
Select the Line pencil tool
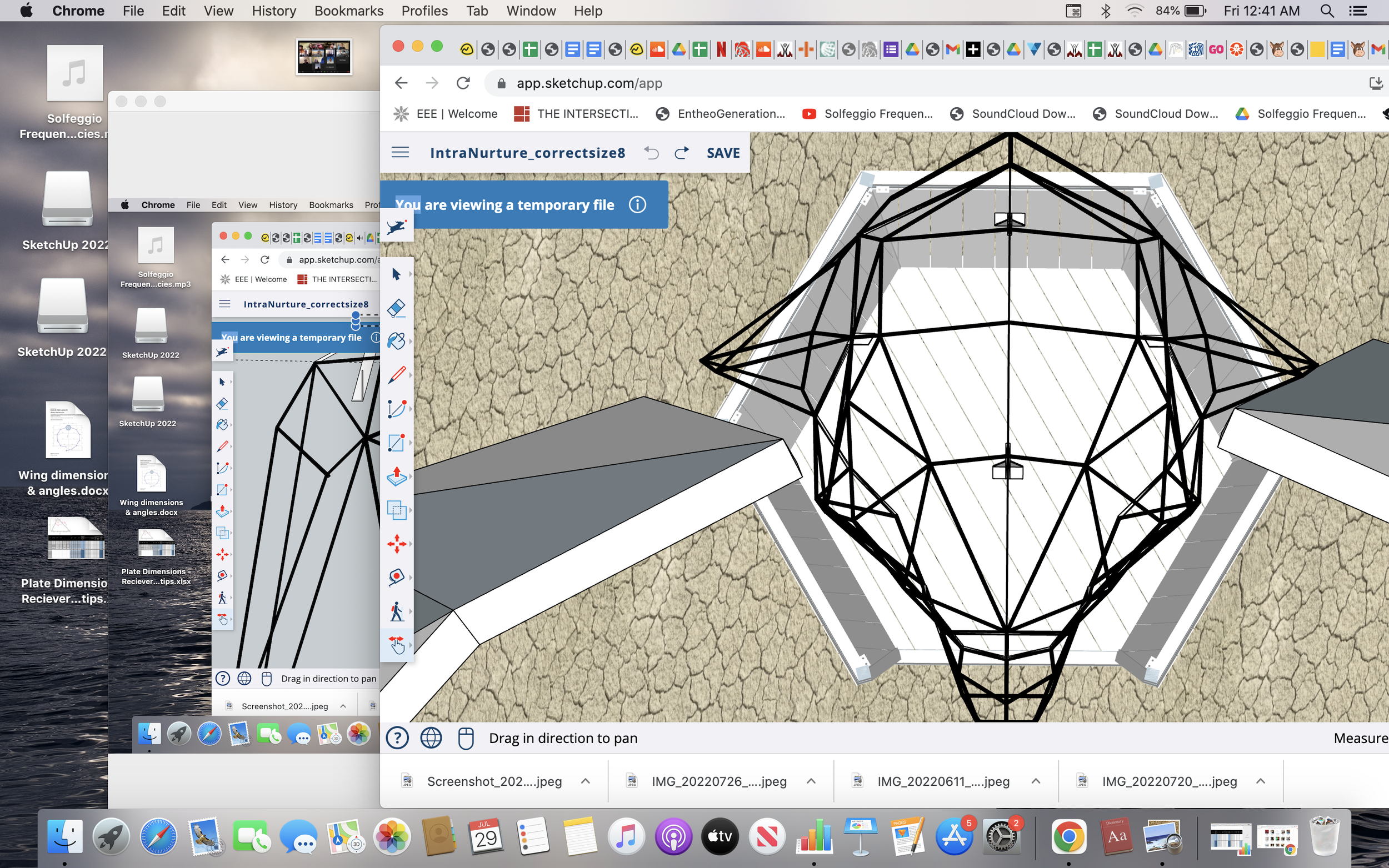[396, 375]
